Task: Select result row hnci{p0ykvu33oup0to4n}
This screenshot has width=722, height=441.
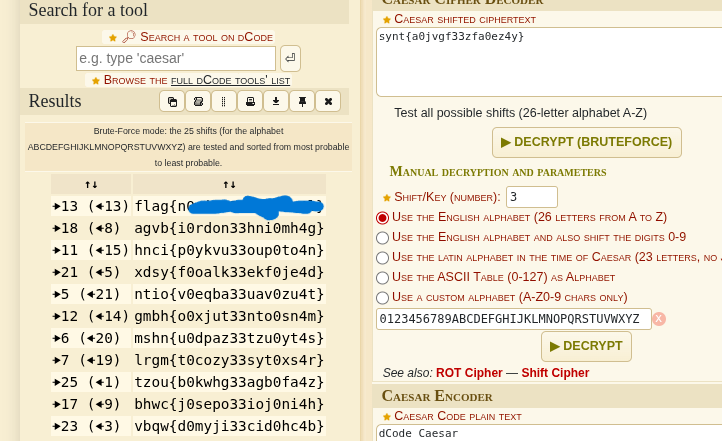Action: [229, 250]
